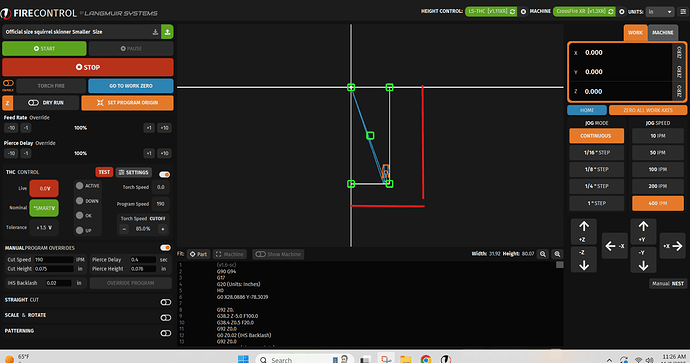The height and width of the screenshot is (363, 690).
Task: Click the circle icon after height control
Action: pos(523,11)
